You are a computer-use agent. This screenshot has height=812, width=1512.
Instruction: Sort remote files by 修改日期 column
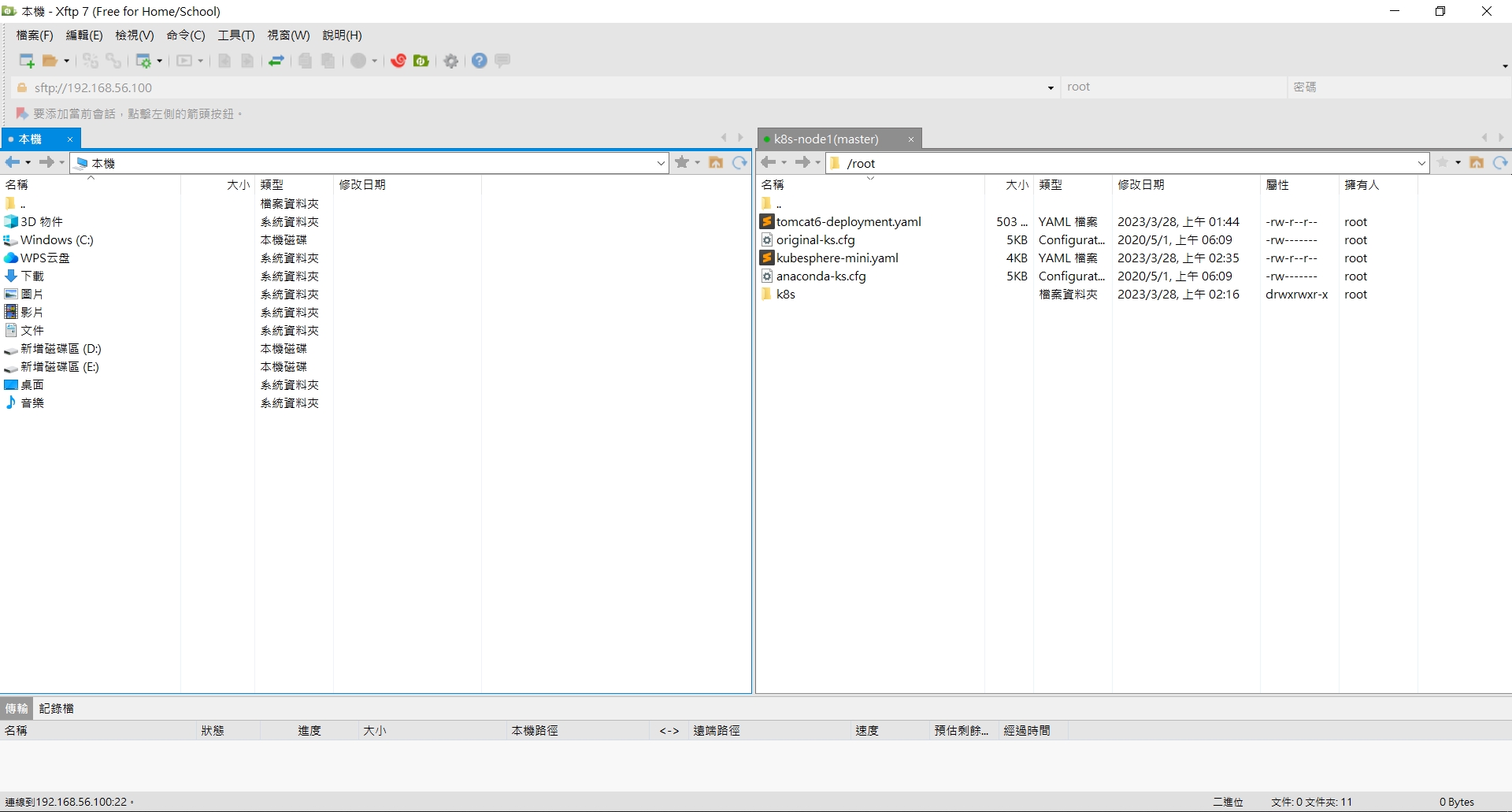[x=1185, y=184]
